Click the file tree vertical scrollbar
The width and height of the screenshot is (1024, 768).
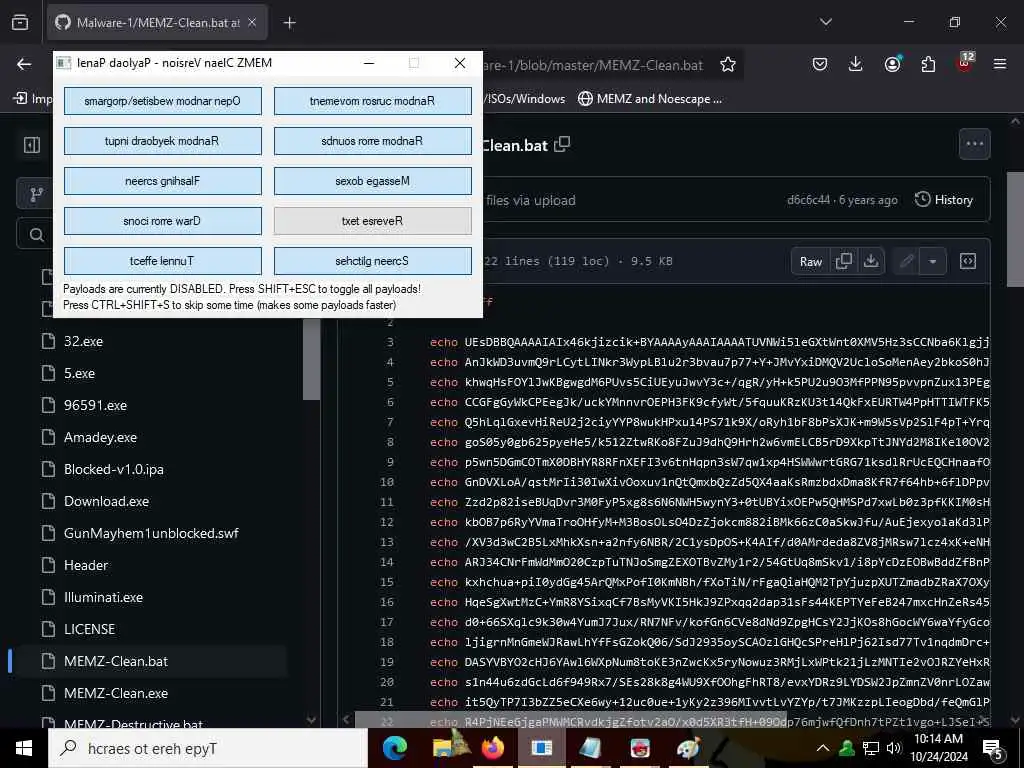(x=312, y=358)
